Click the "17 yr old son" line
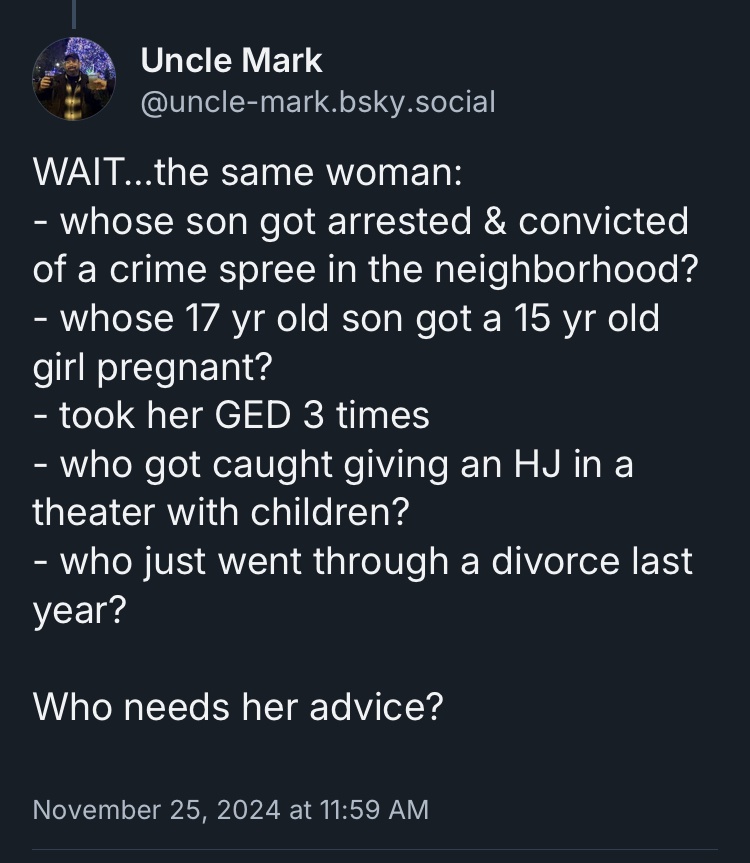 [x=346, y=318]
